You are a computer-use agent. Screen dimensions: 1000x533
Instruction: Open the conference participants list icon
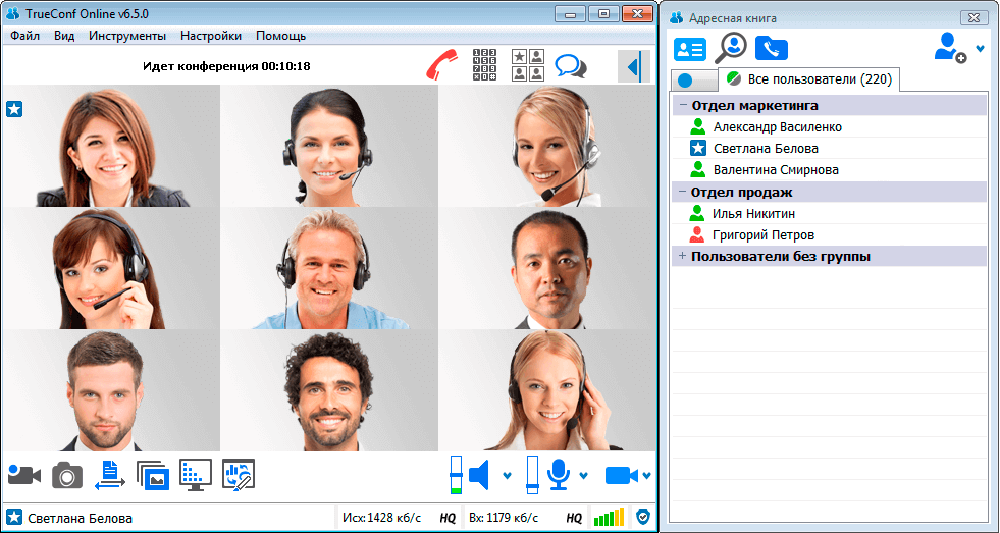click(527, 66)
